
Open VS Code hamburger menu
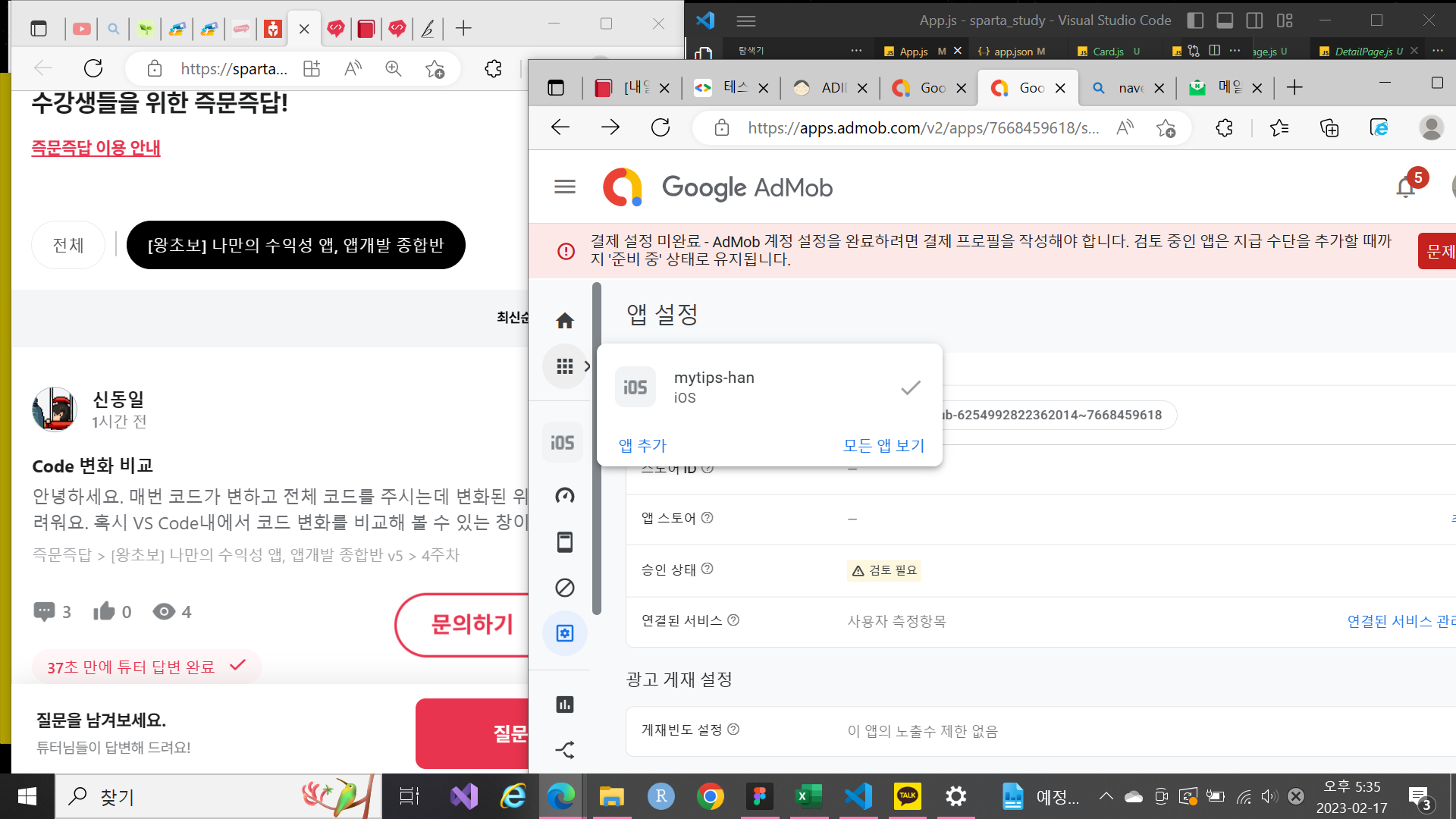(x=746, y=21)
